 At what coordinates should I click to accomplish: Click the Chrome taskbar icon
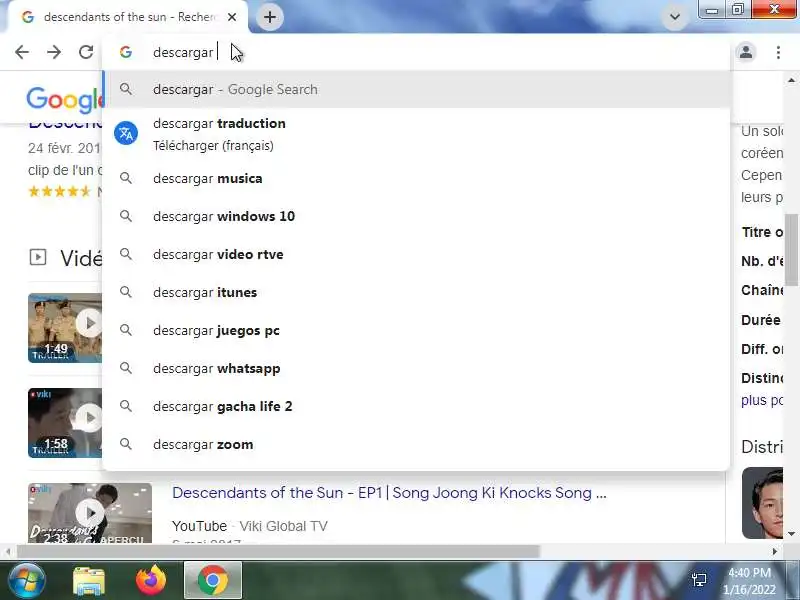pyautogui.click(x=213, y=580)
